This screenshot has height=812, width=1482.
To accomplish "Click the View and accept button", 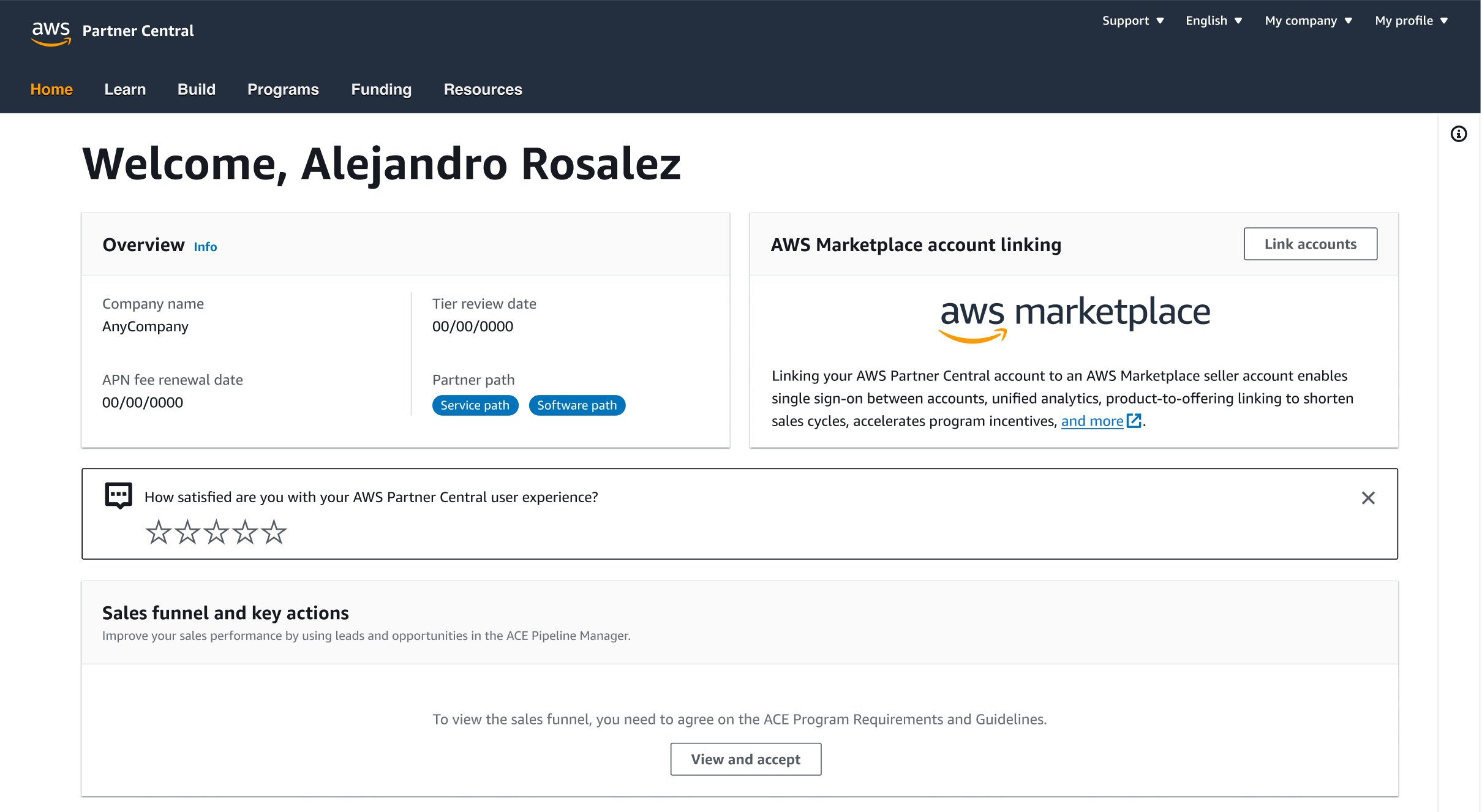I will point(745,759).
